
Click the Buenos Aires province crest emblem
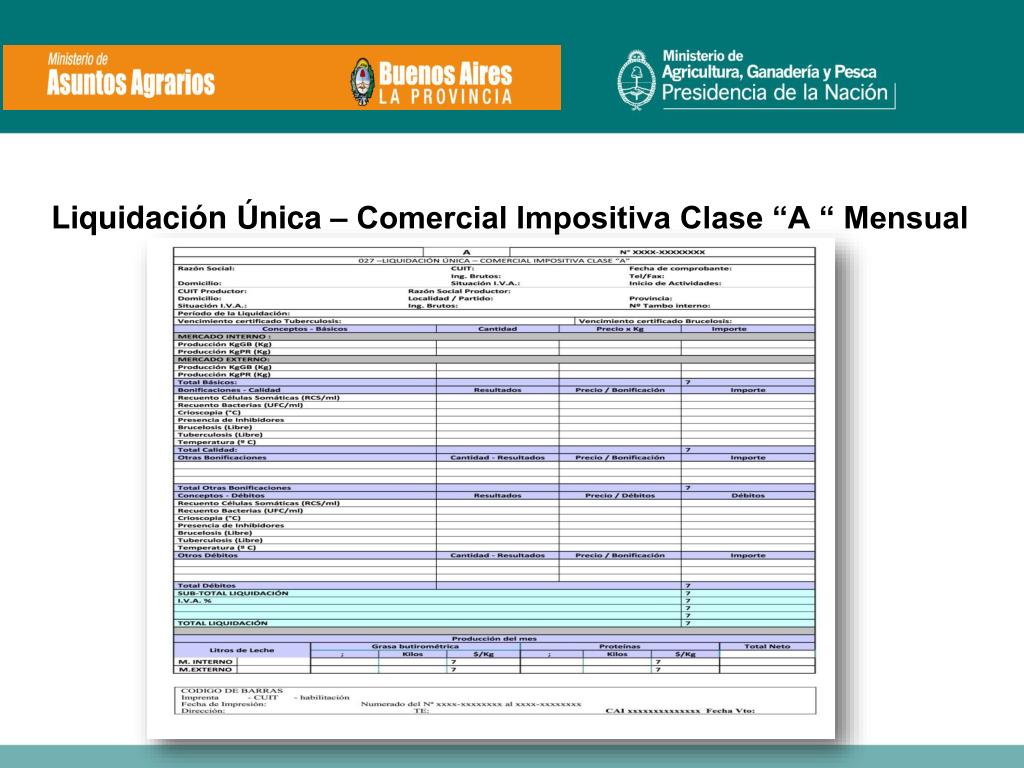point(363,81)
